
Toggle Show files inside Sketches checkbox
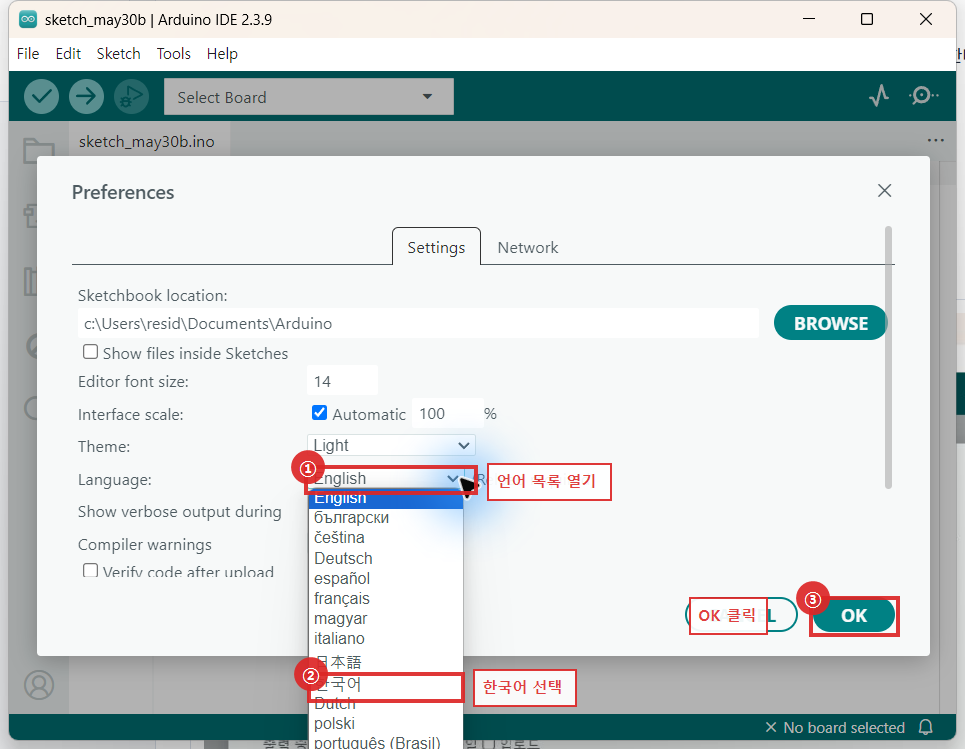click(90, 351)
